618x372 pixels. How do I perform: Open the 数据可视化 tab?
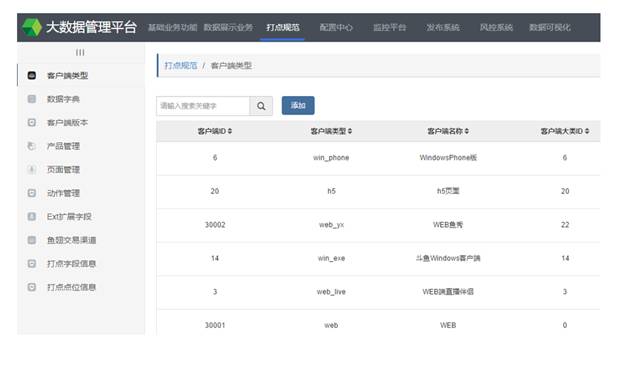point(550,28)
